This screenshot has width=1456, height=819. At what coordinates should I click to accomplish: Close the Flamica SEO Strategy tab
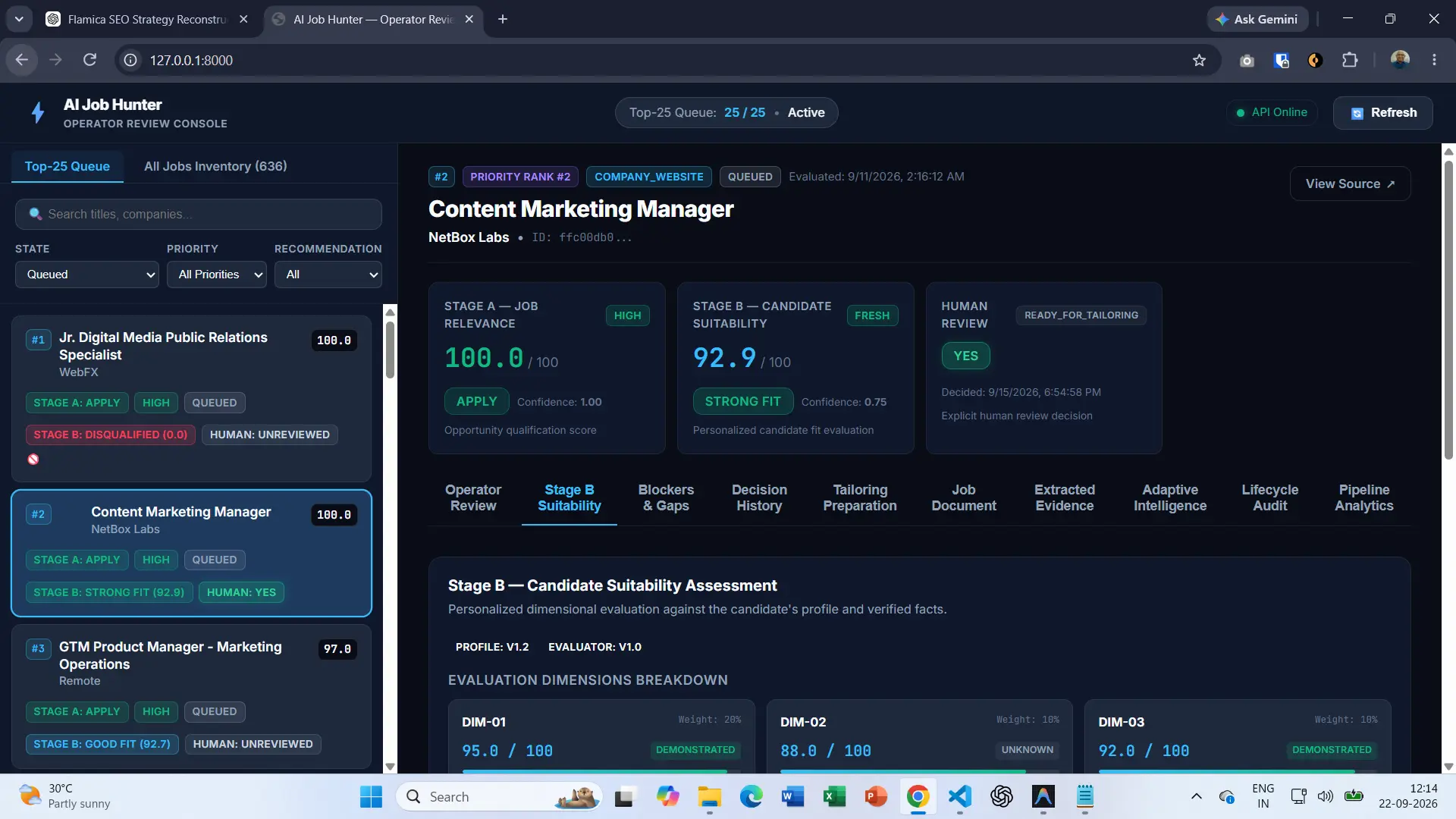click(243, 19)
